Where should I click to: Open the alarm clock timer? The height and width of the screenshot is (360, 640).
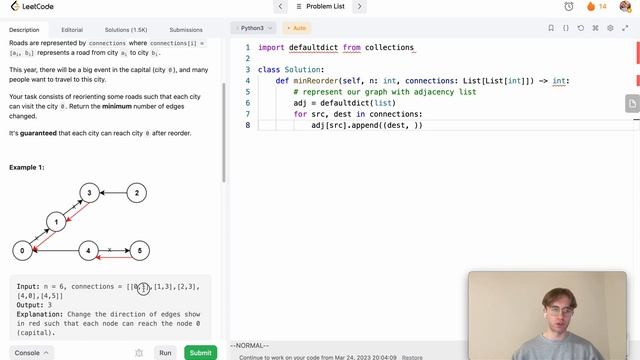569,7
